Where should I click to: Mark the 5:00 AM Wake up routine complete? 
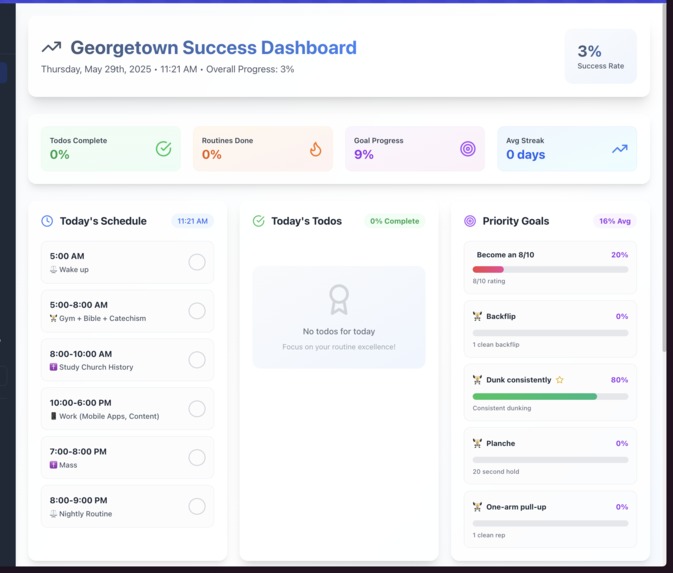click(x=197, y=262)
